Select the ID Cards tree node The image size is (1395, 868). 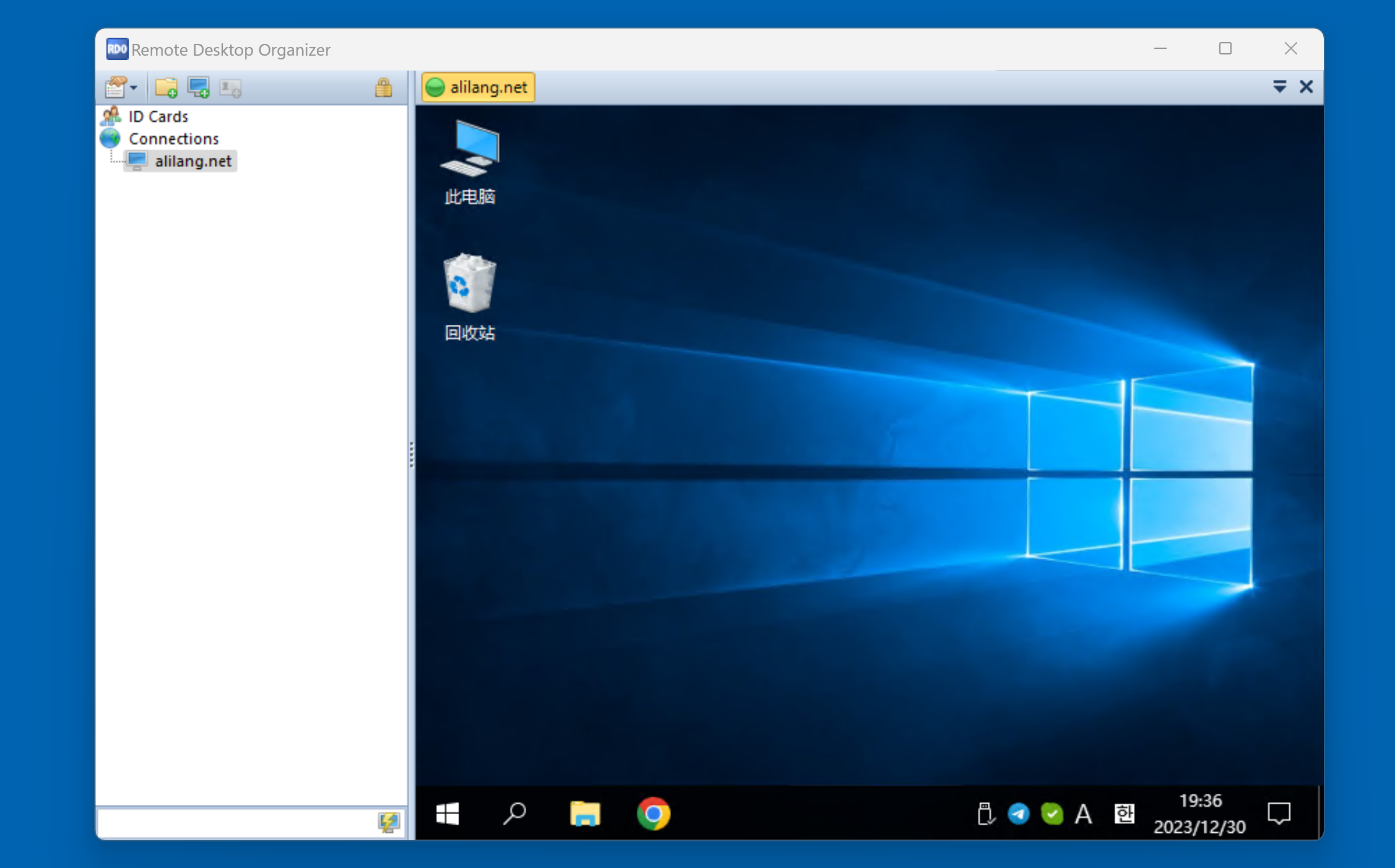click(158, 116)
